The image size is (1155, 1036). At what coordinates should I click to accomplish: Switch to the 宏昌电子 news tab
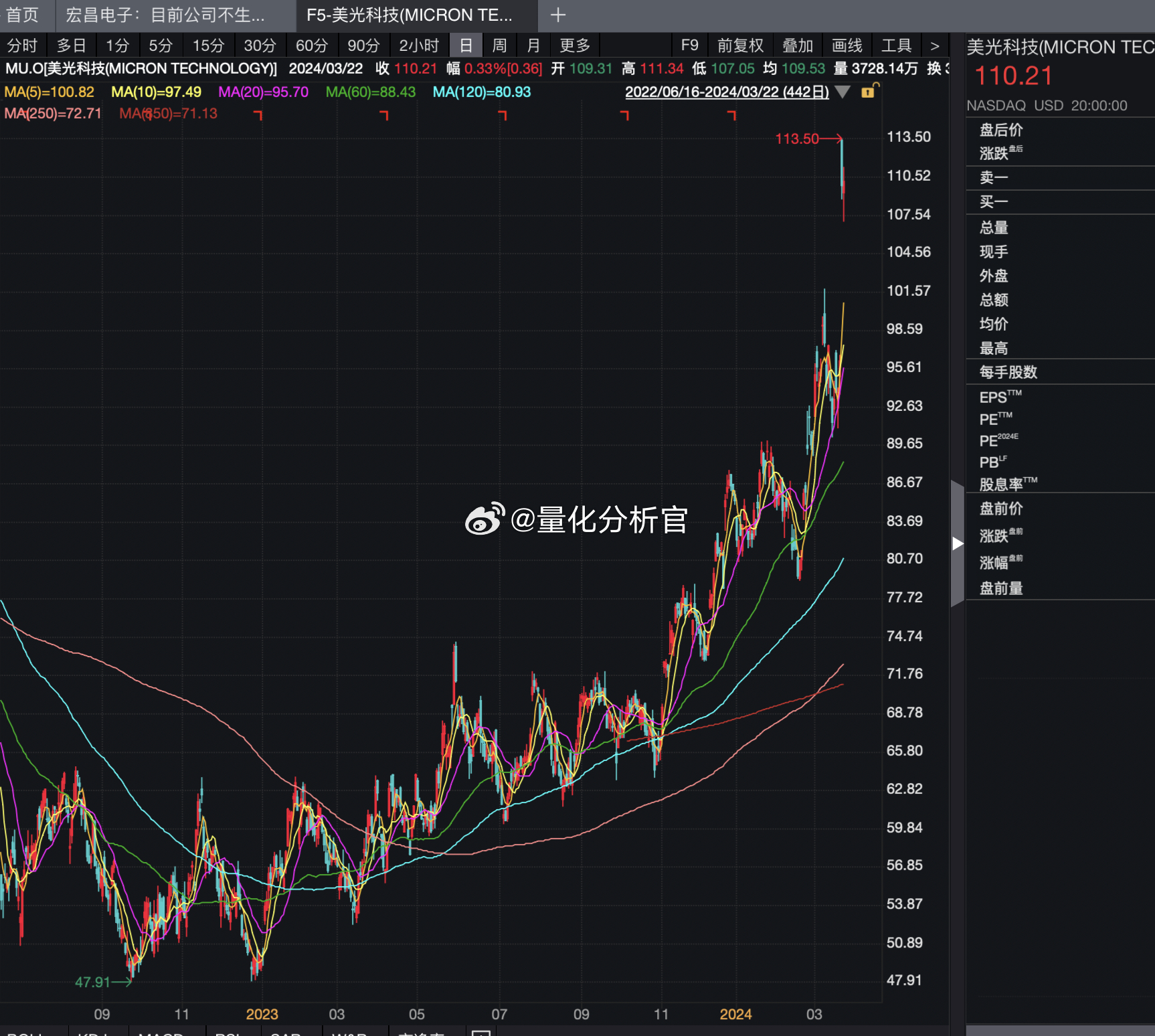click(165, 15)
